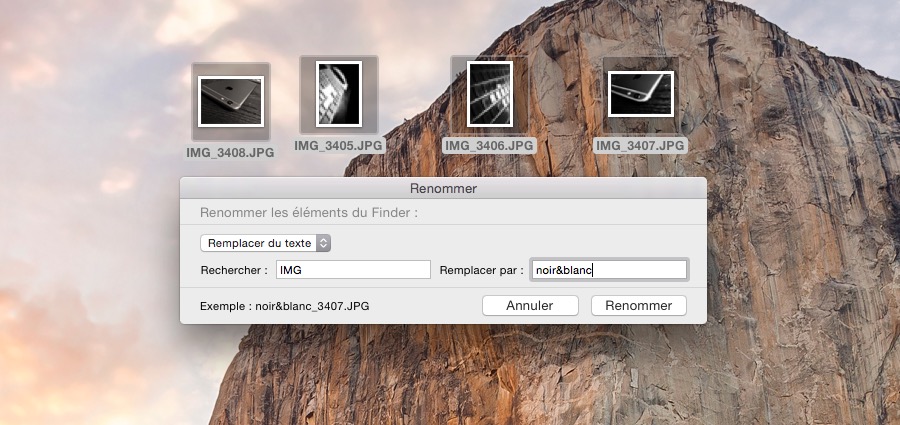Click the IMG_3407.JPG file name label
This screenshot has height=425, width=900.
click(641, 146)
